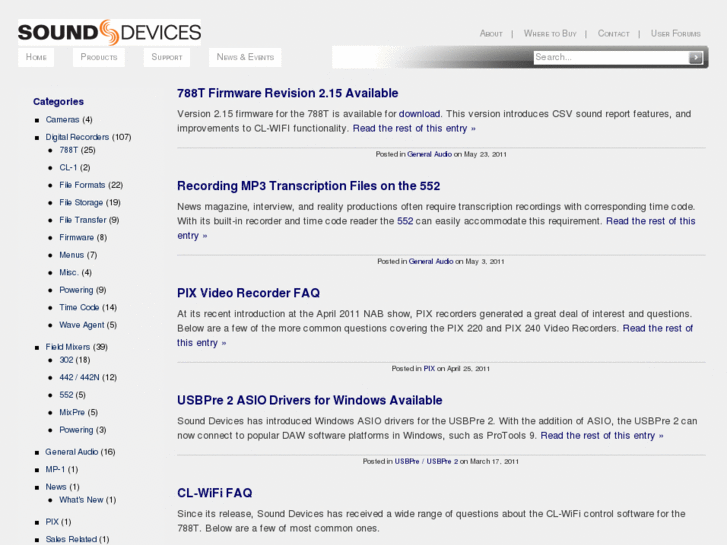Image resolution: width=727 pixels, height=545 pixels.
Task: Open the Home menu tab
Action: click(x=36, y=57)
